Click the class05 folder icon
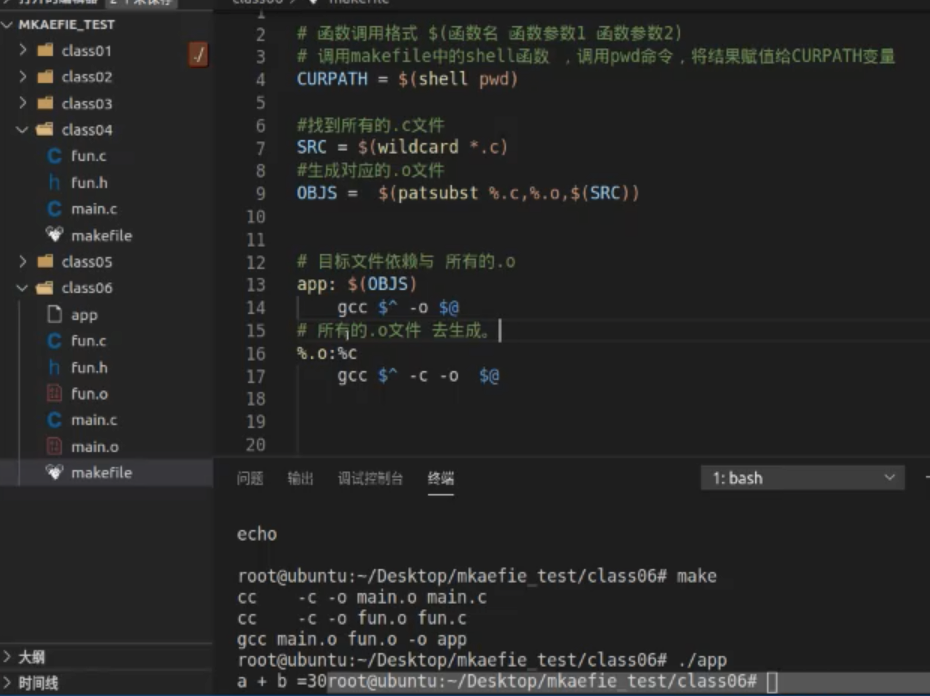Screen dimensions: 930x696 click(45, 261)
